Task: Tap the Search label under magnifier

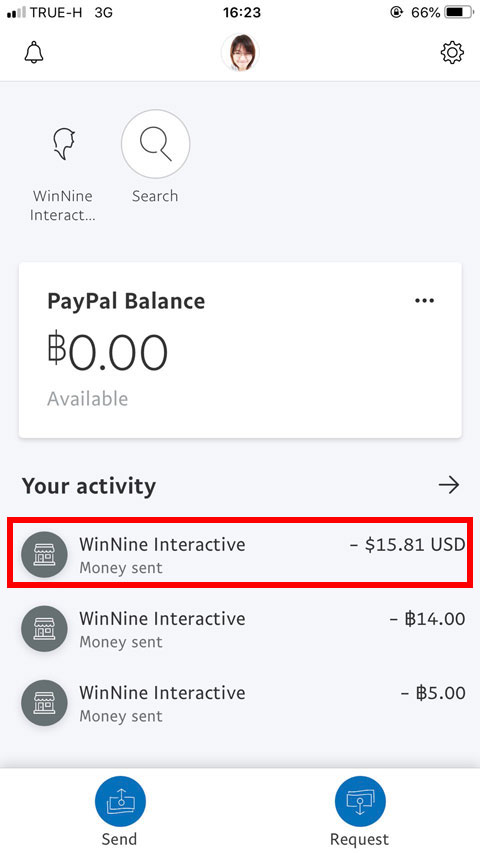Action: click(x=155, y=196)
